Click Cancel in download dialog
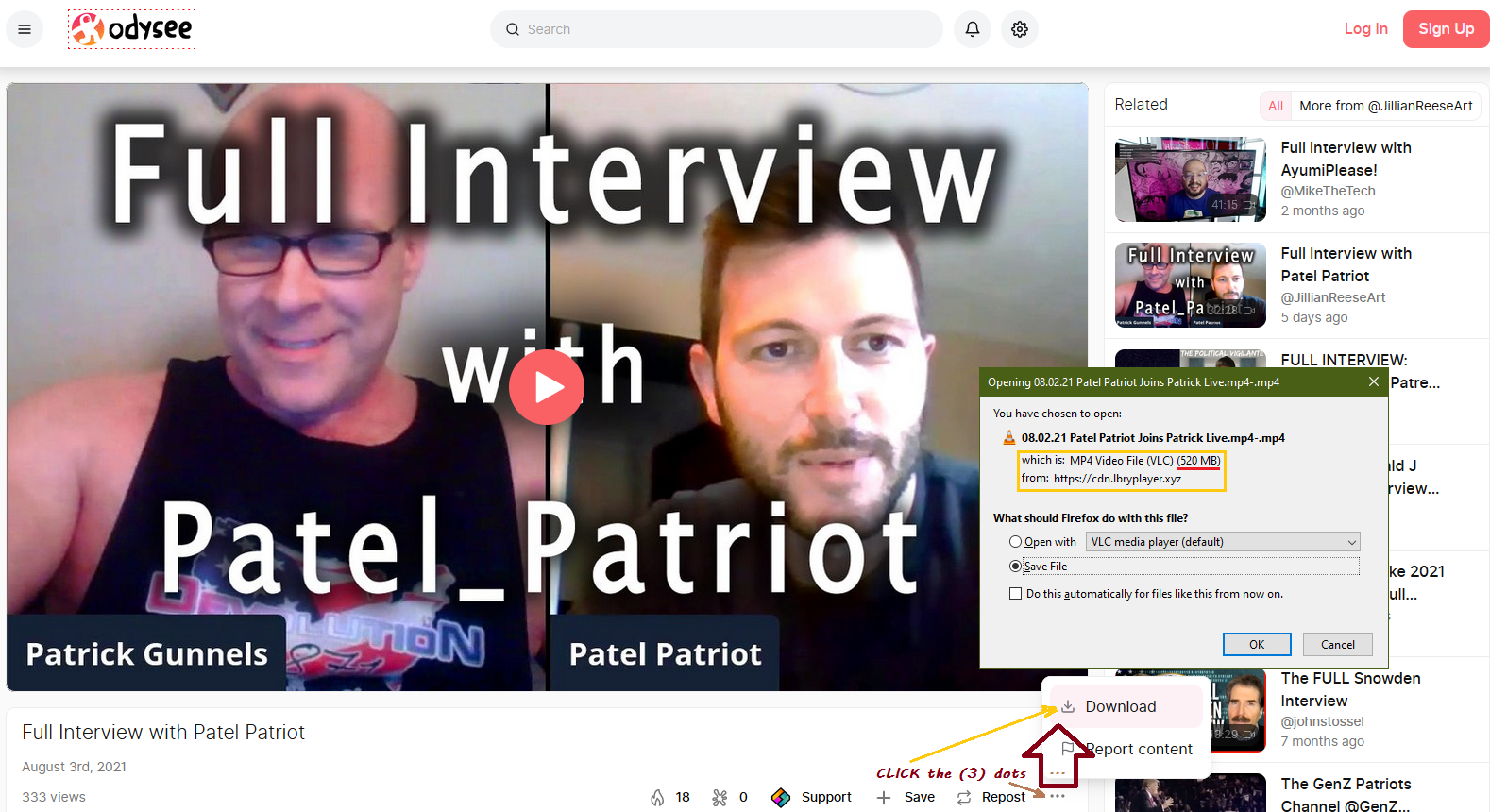The image size is (1490, 812). [x=1337, y=644]
